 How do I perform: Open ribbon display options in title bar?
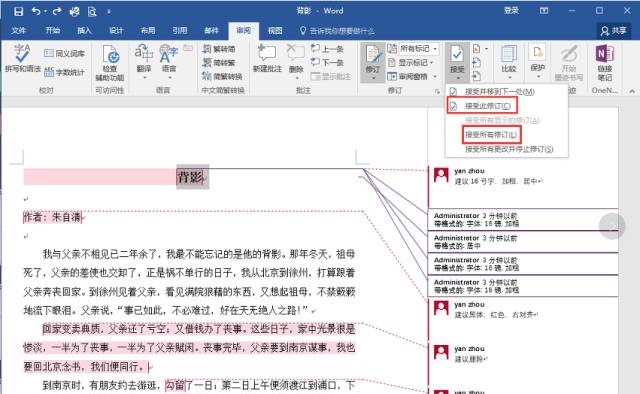click(544, 11)
